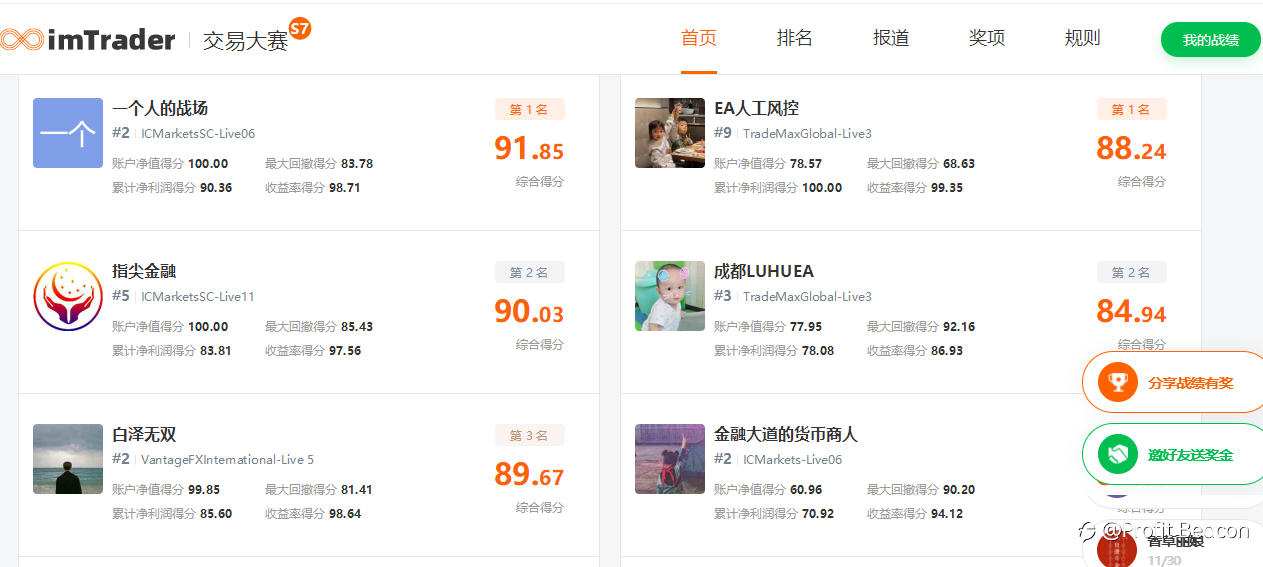Screen dimensions: 1263x567
Task: Click the trophy icon for sharing results
Action: pyautogui.click(x=1117, y=382)
